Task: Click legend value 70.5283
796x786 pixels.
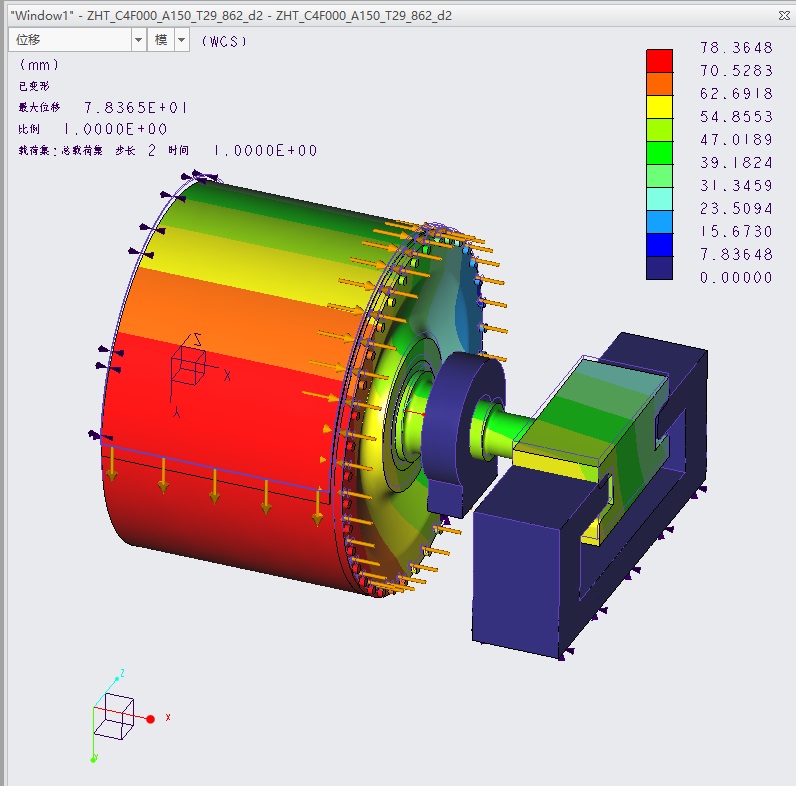Action: [736, 71]
